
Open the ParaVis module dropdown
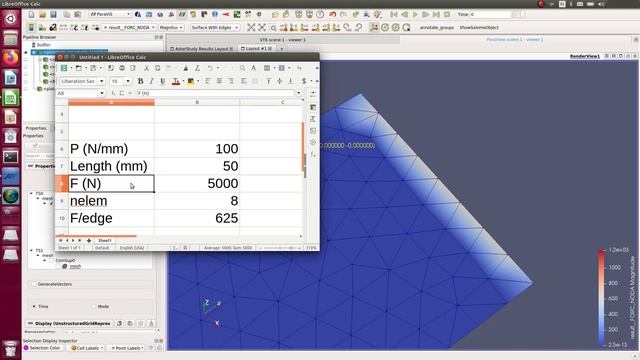(110, 14)
